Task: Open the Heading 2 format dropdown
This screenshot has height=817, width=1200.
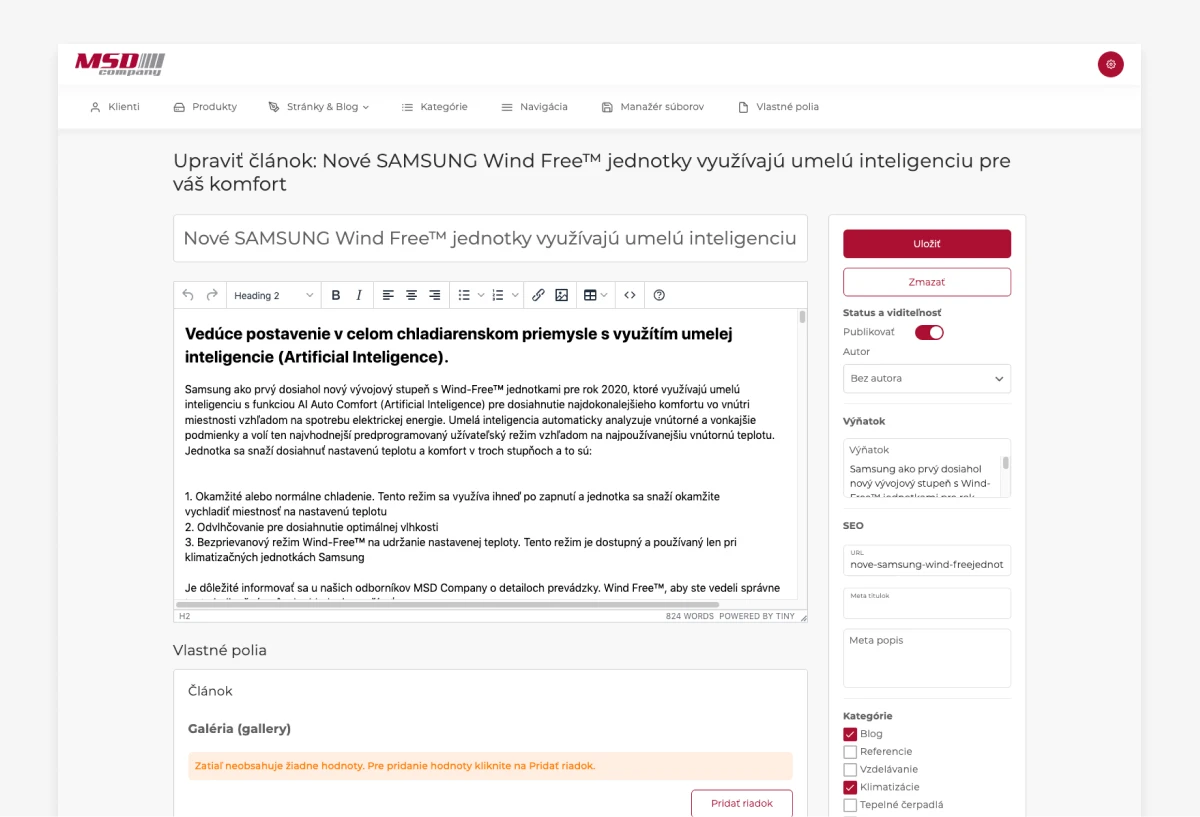Action: click(274, 295)
